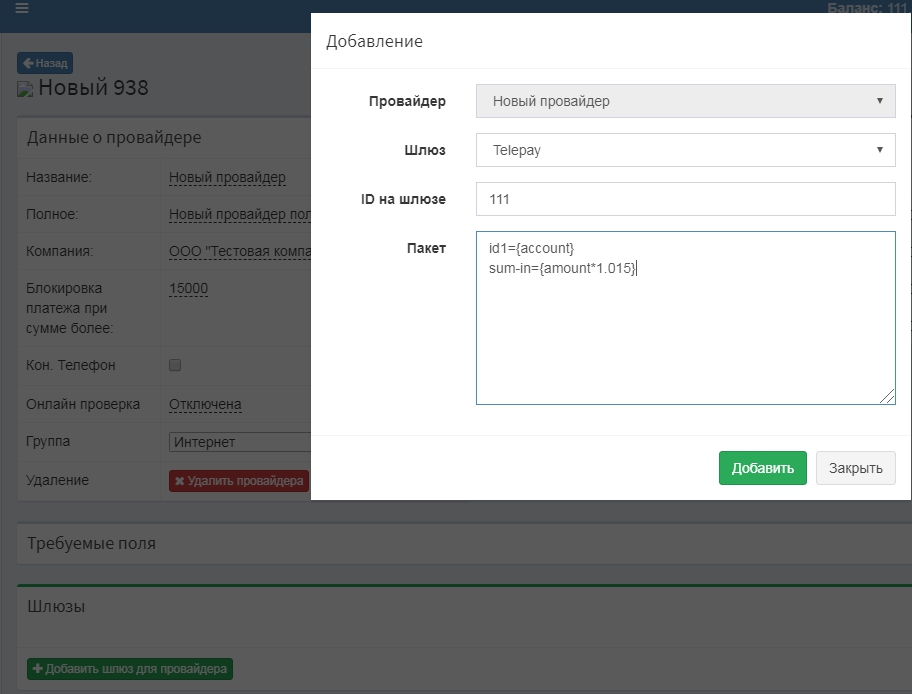Screen dimensions: 912x694
Task: Click inside the Пакет text area
Action: click(685, 330)
